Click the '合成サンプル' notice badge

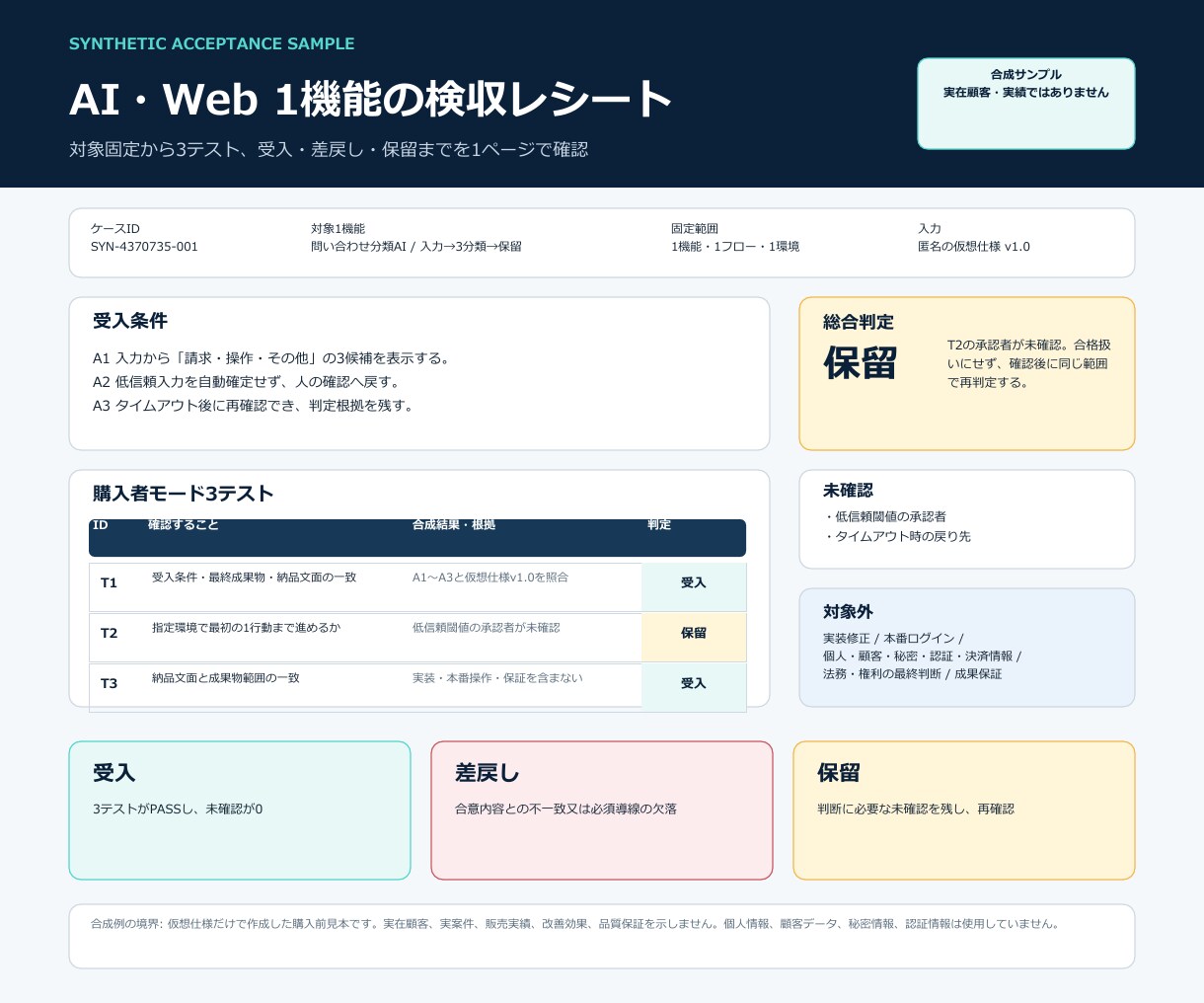pos(1026,104)
